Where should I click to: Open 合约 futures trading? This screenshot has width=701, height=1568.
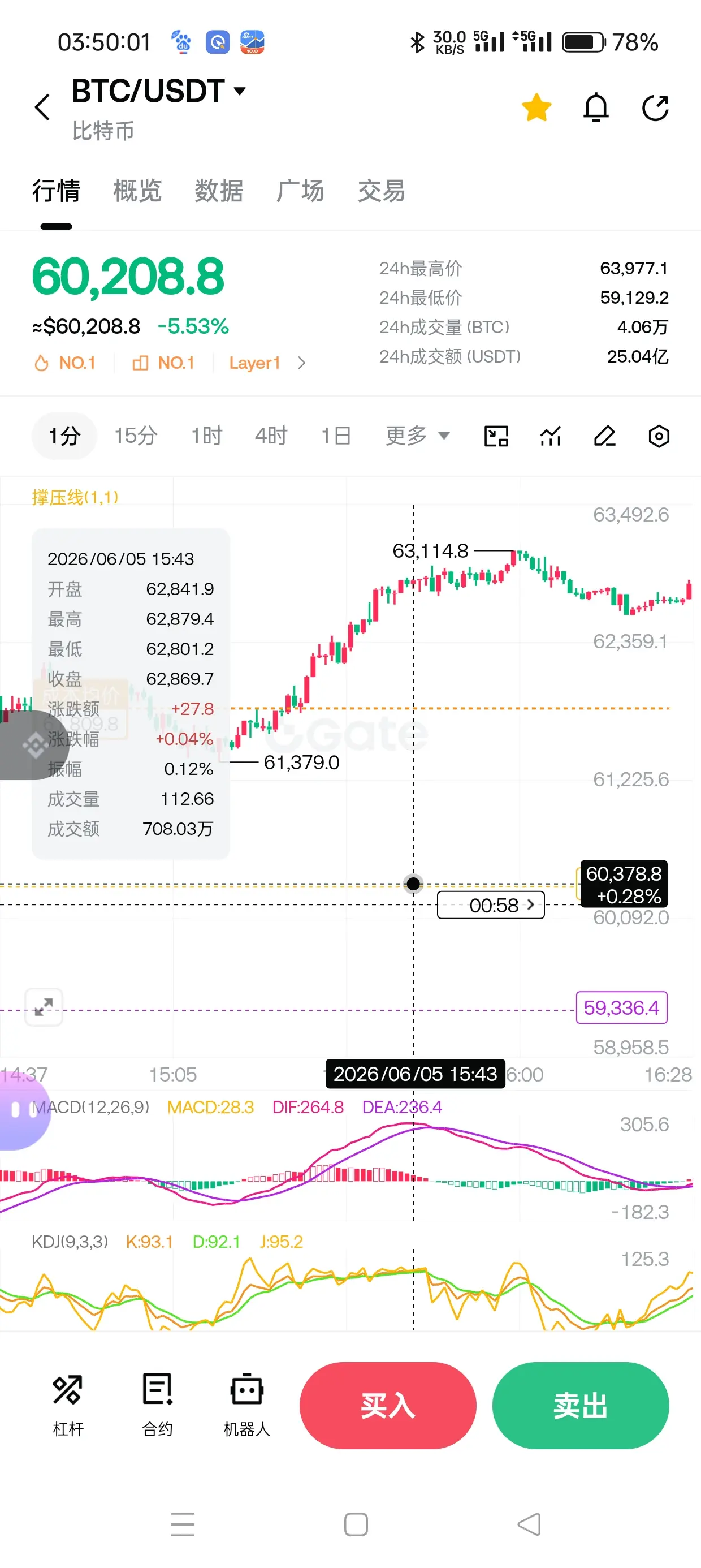pyautogui.click(x=157, y=1405)
